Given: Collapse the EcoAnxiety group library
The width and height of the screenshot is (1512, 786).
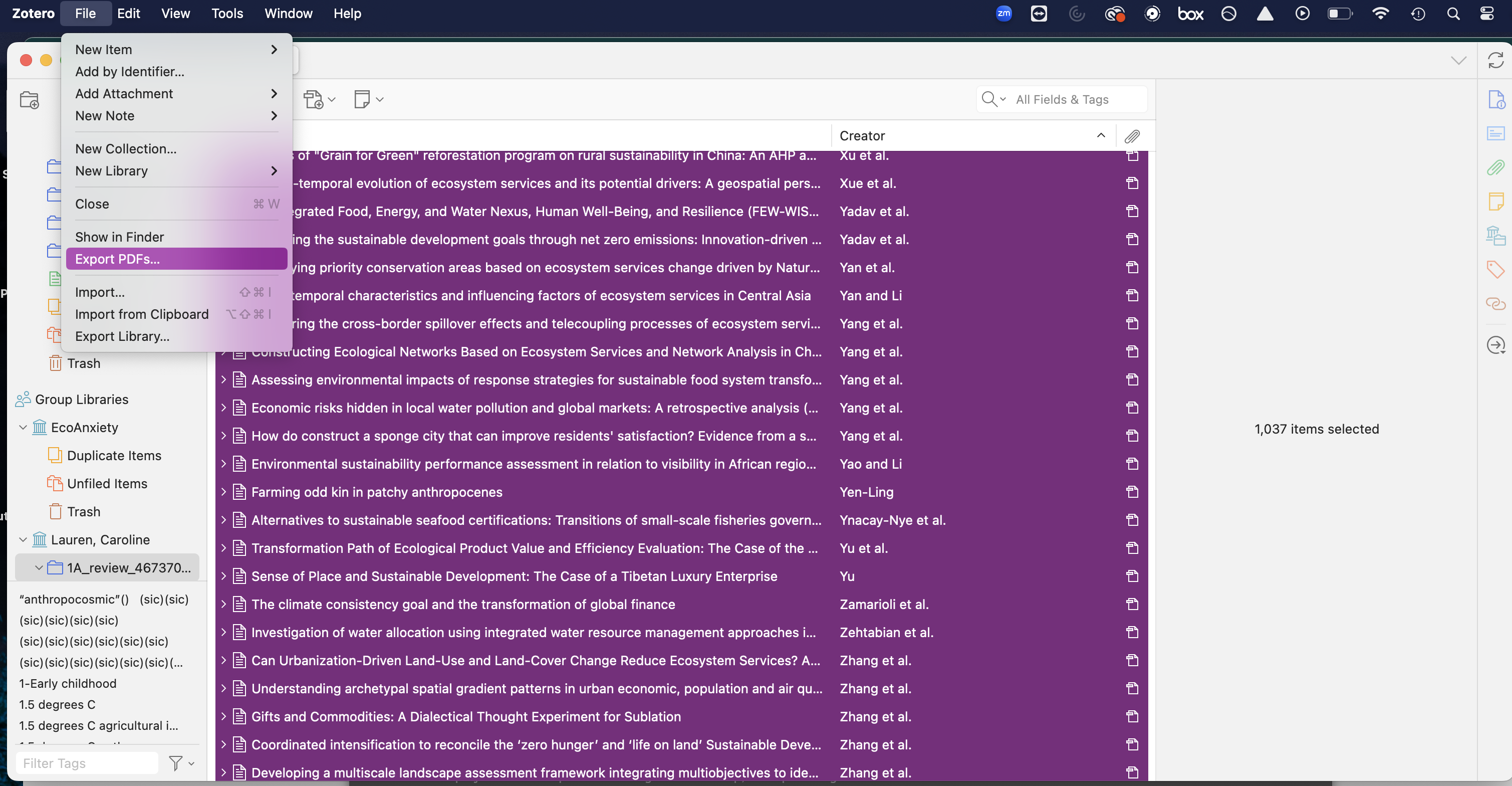Looking at the screenshot, I should coord(23,428).
